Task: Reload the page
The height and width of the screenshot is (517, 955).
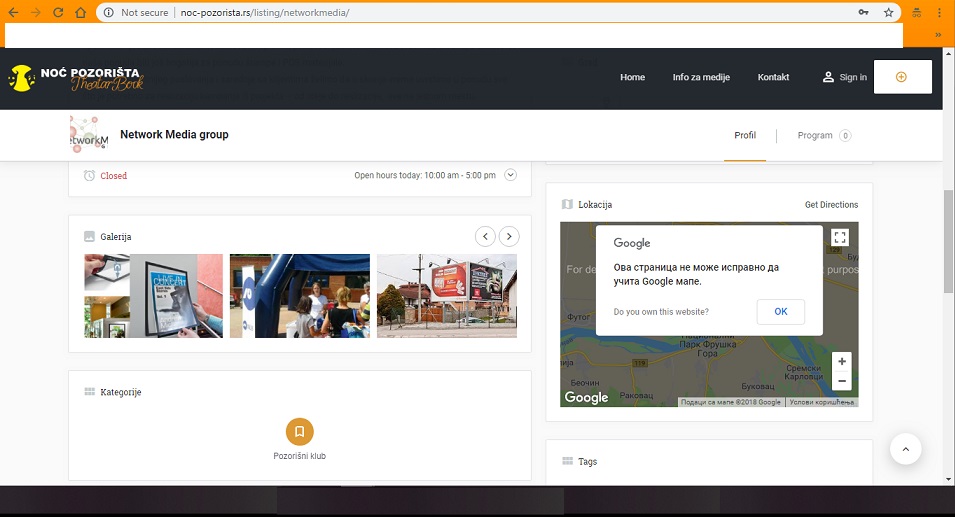Action: (x=58, y=12)
